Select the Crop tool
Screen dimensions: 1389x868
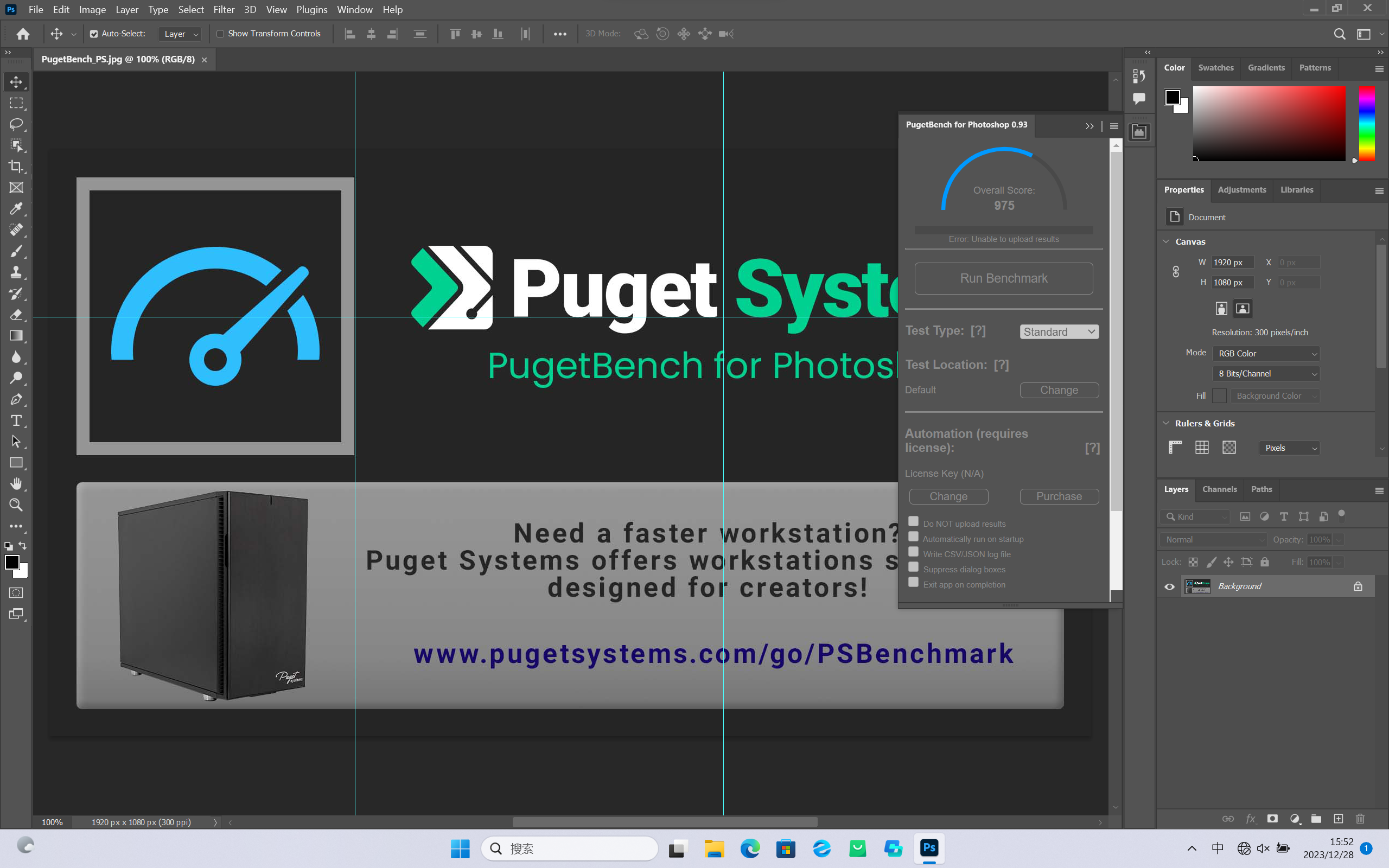click(16, 167)
